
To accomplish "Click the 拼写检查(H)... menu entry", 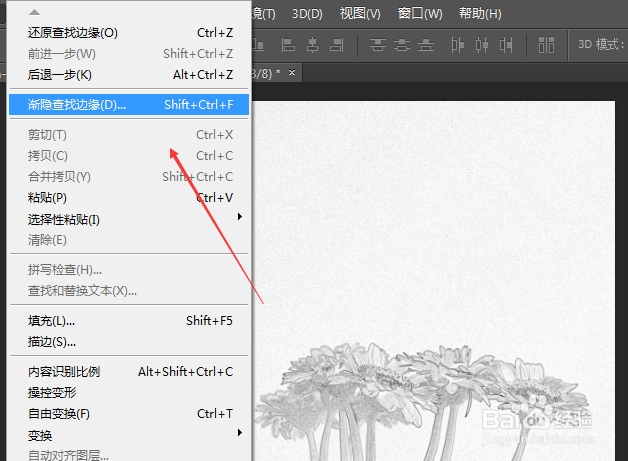I will [x=129, y=270].
